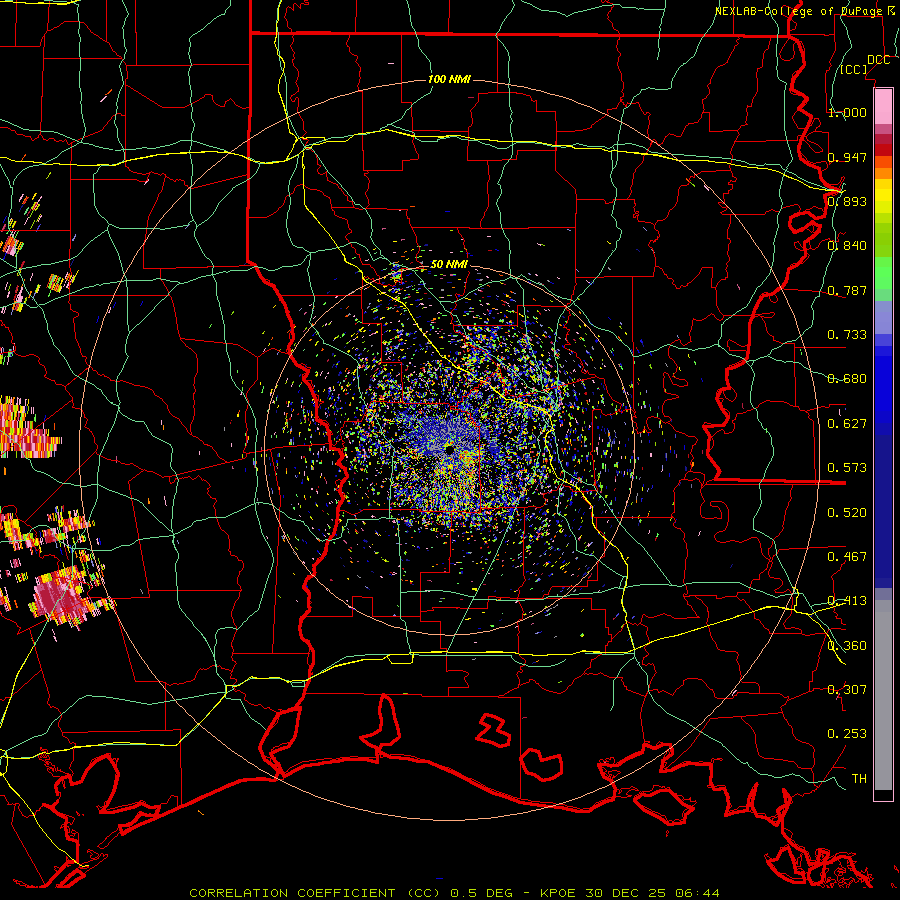Click the 0.893 color scale label
This screenshot has height=900, width=900.
847,201
